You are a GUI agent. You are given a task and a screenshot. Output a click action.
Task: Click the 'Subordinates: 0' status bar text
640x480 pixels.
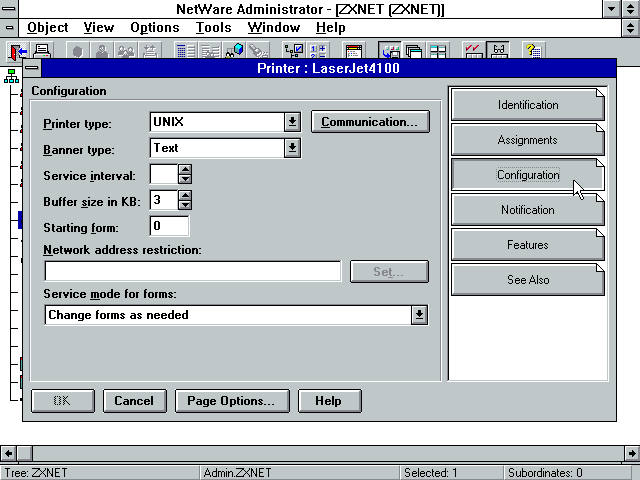[545, 473]
